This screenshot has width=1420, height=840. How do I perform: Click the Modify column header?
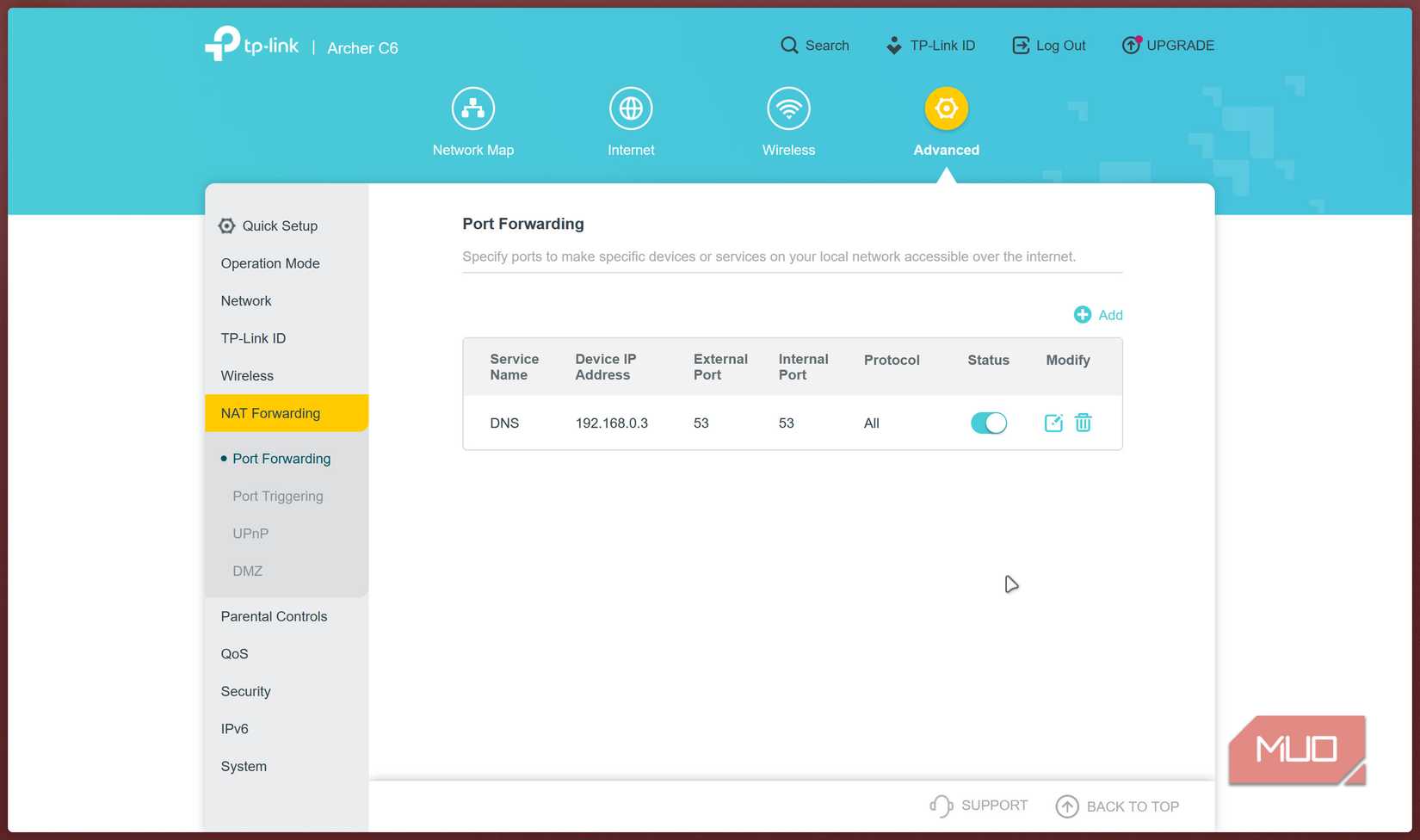[1068, 360]
